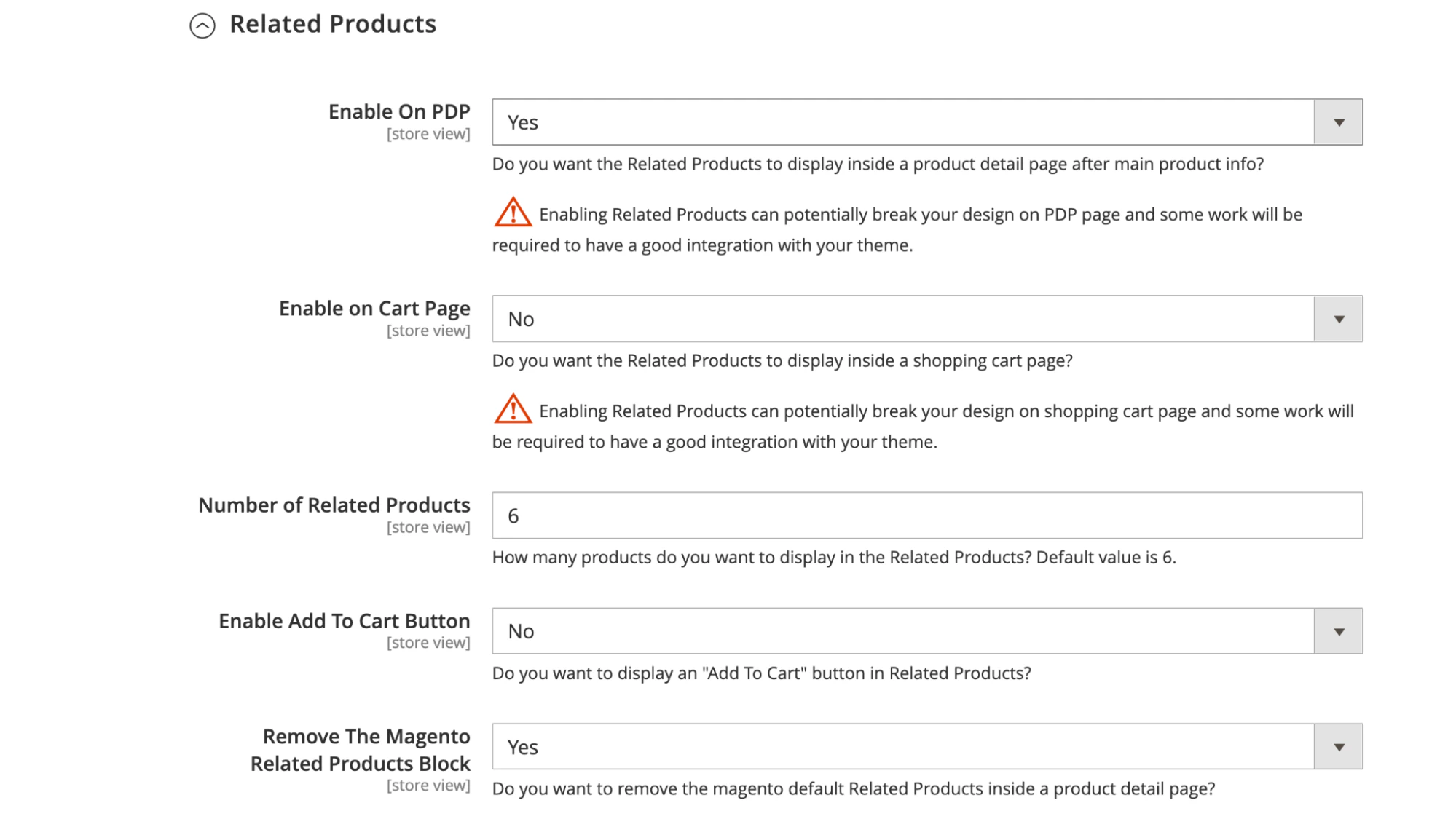Click the warning icon below Enable on Cart Page

(512, 408)
